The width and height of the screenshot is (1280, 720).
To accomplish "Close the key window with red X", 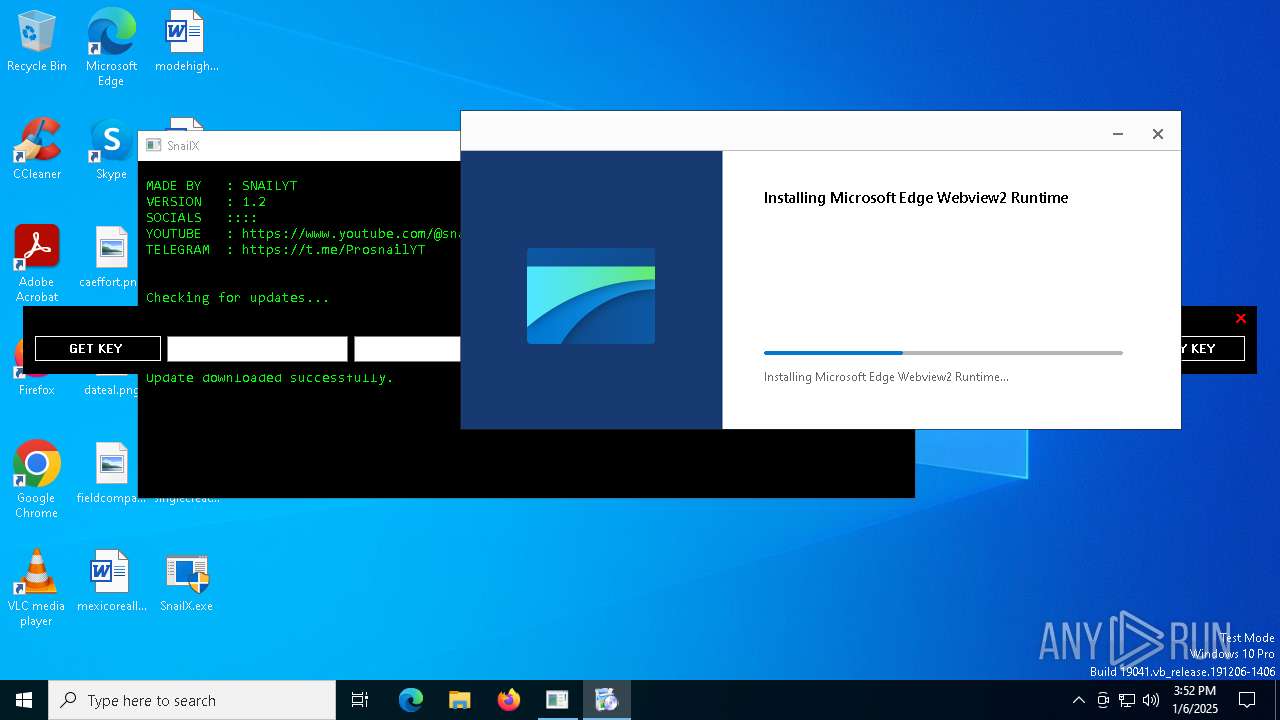I will (1240, 319).
